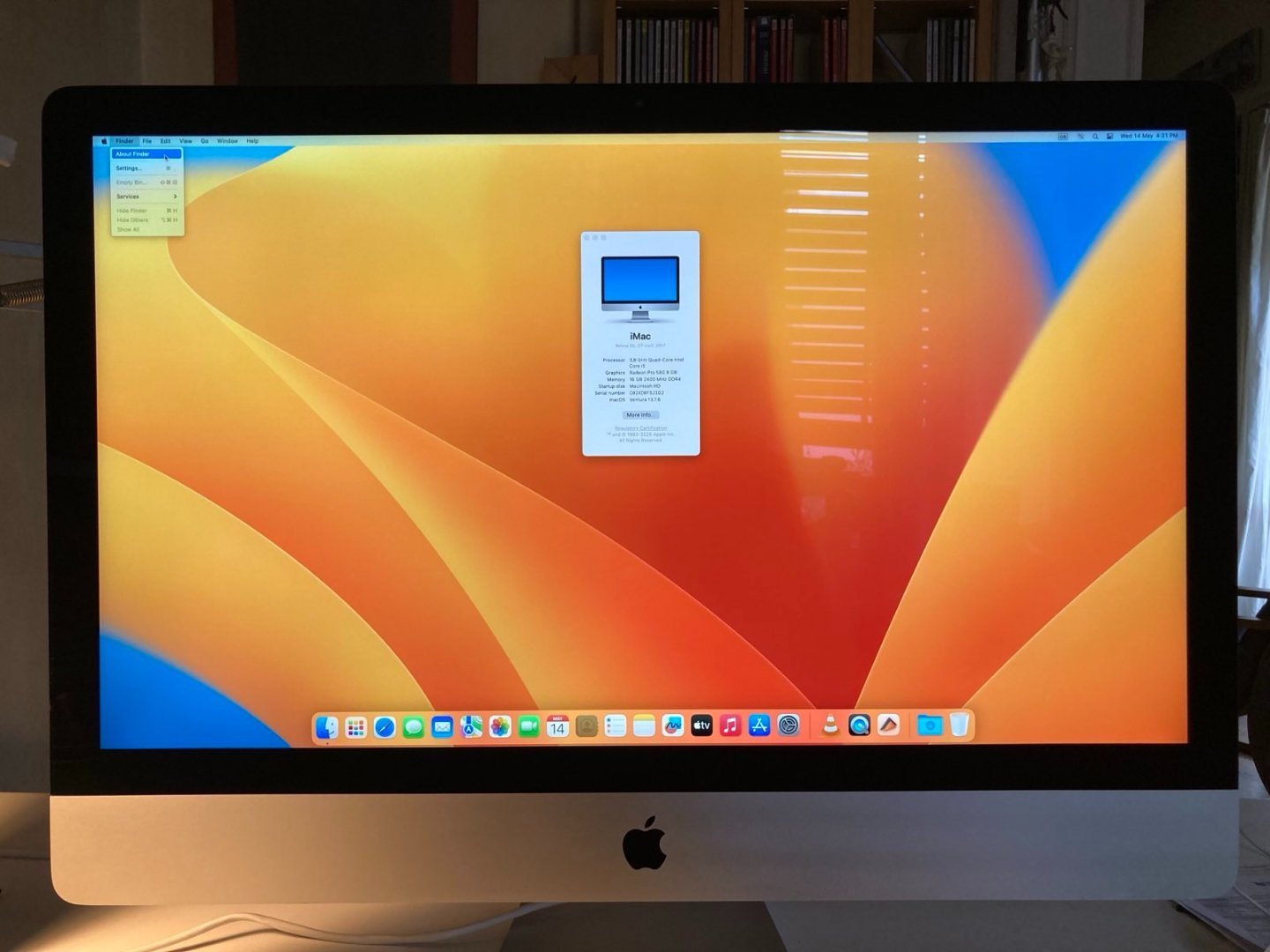Click the iMac image in About window
Screen dimensions: 1270x952
pos(640,288)
